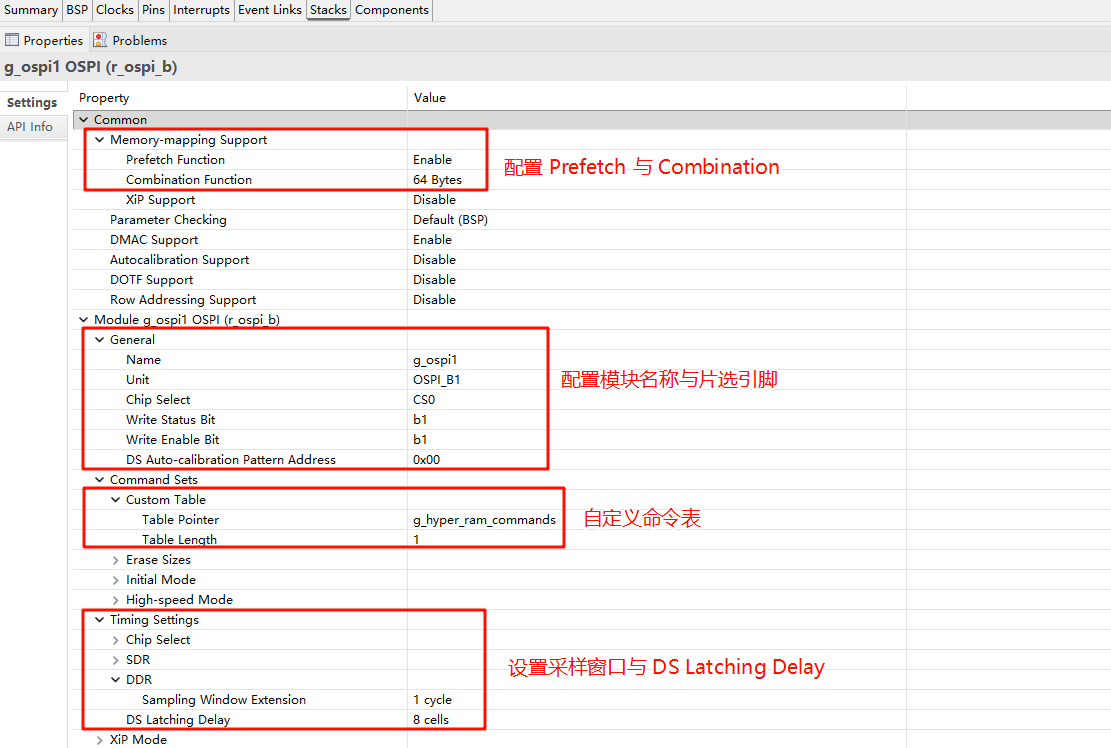The height and width of the screenshot is (748, 1111).
Task: Collapse Memory-mapping Support group
Action: point(99,140)
